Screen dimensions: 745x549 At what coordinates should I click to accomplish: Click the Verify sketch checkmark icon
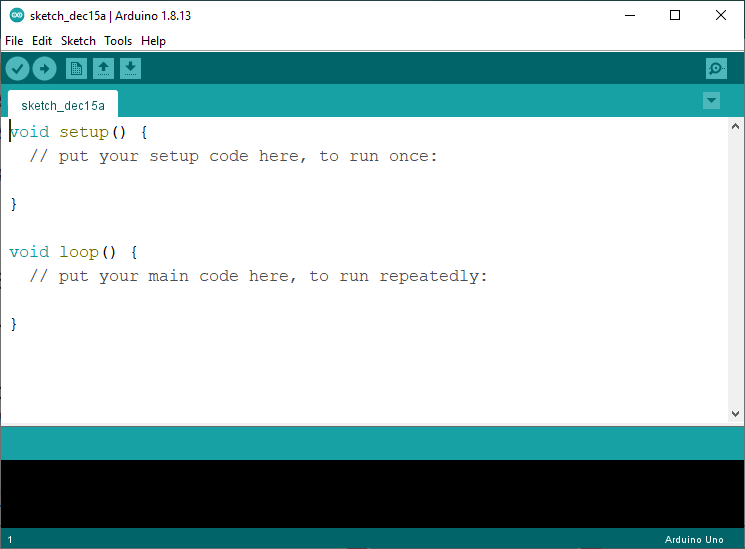(x=18, y=68)
